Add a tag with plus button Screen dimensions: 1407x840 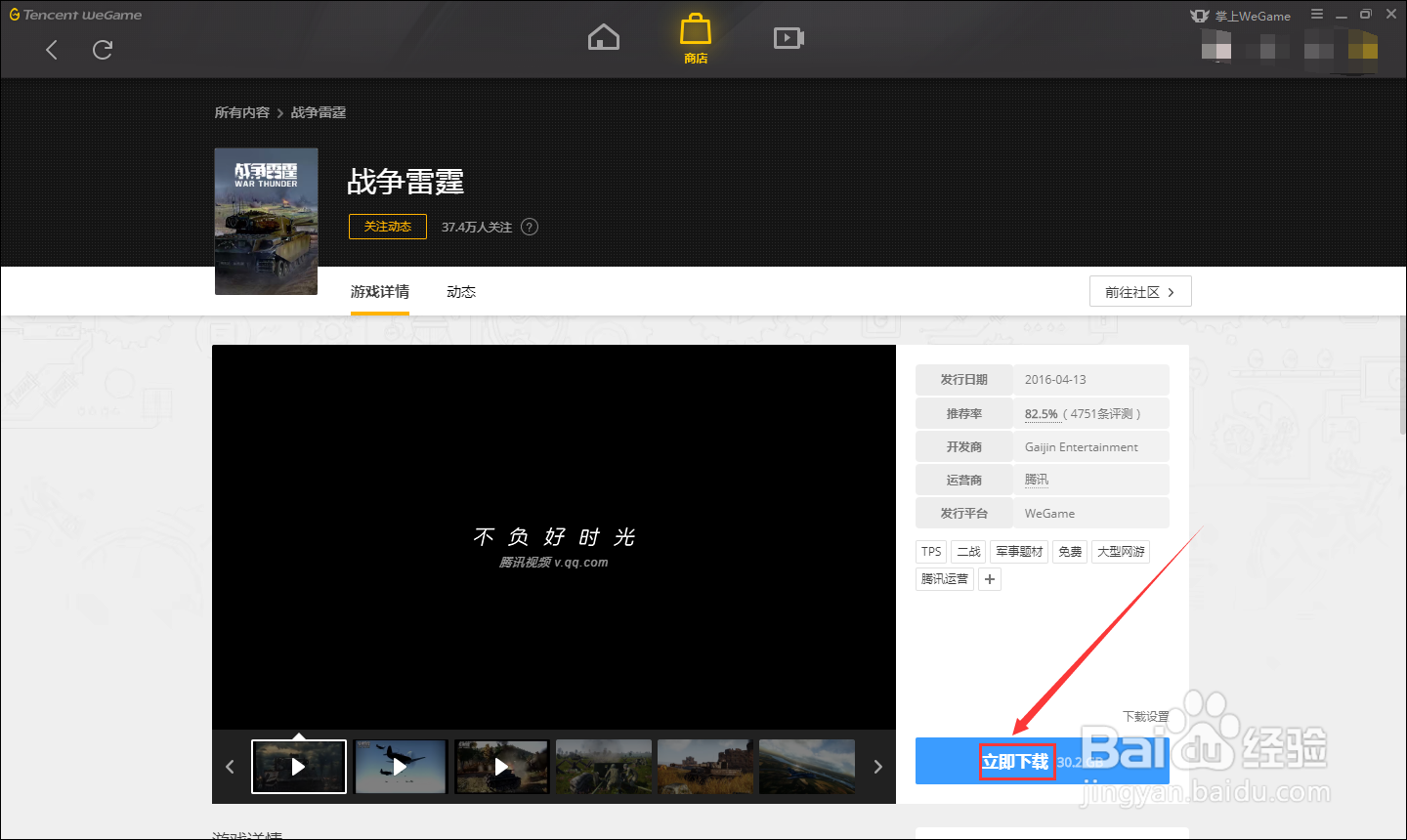click(x=990, y=579)
